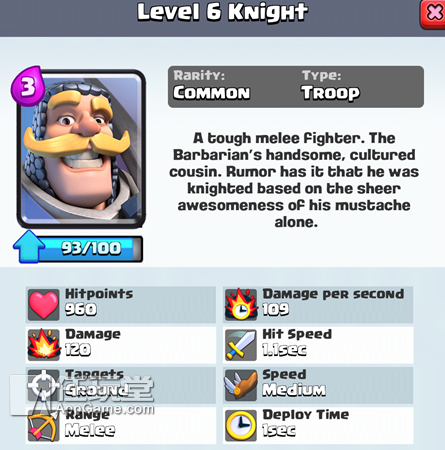This screenshot has height=450, width=445.
Task: Click the crosshair Targets icon
Action: (43, 385)
